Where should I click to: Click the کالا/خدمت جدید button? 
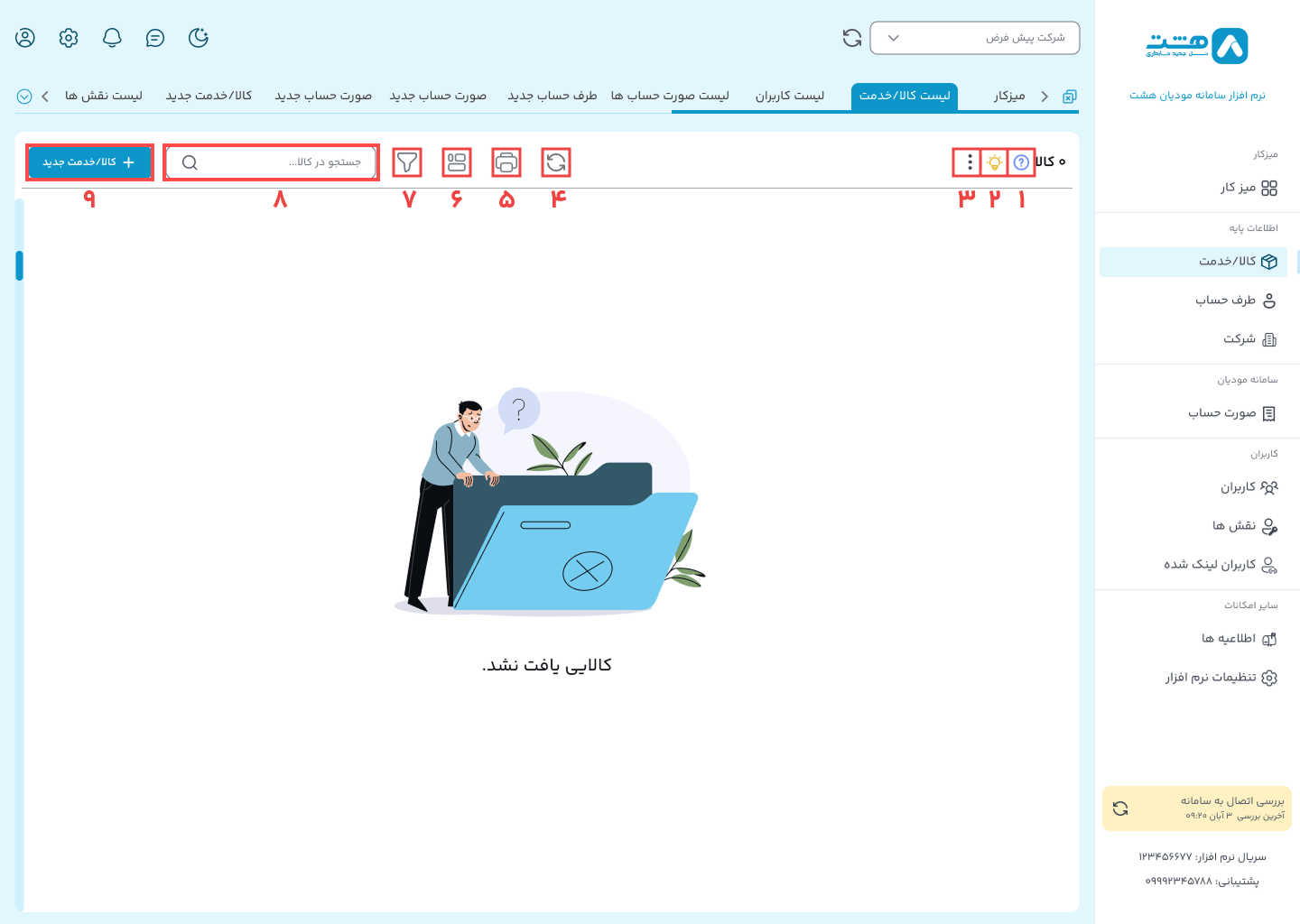tap(89, 162)
